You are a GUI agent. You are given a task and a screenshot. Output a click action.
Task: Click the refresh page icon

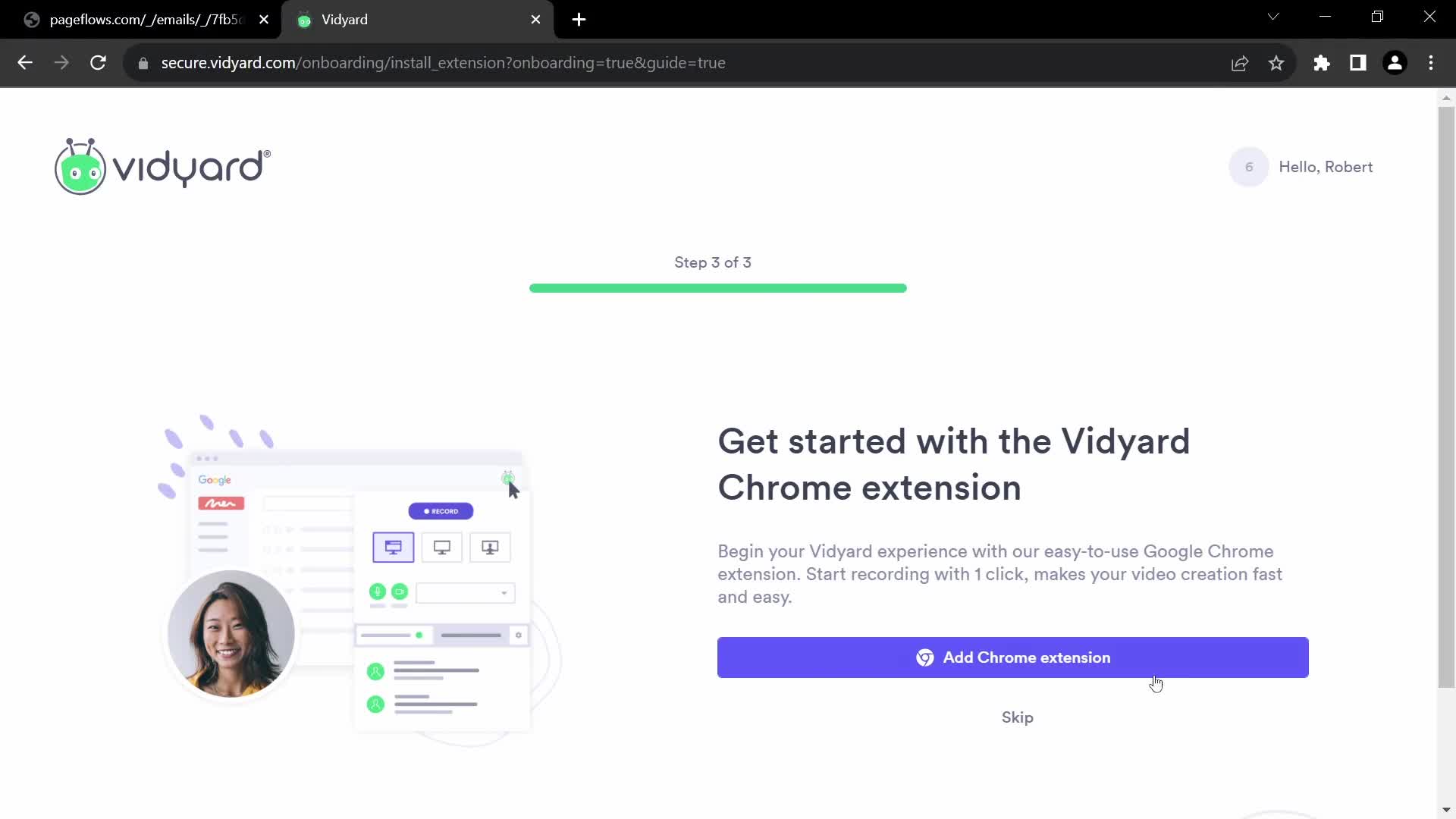98,63
